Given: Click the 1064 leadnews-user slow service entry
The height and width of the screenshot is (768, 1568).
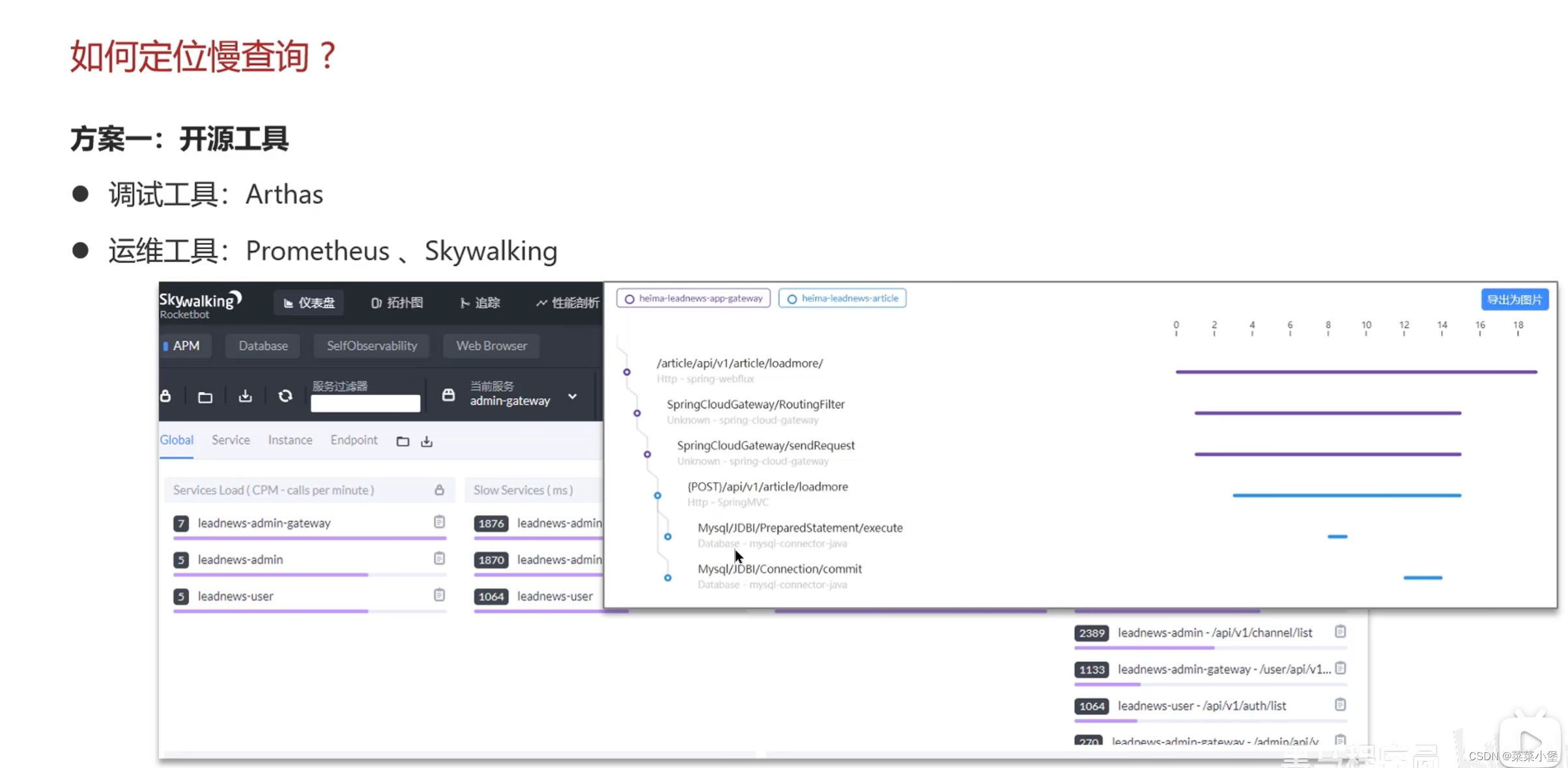Looking at the screenshot, I should (534, 596).
